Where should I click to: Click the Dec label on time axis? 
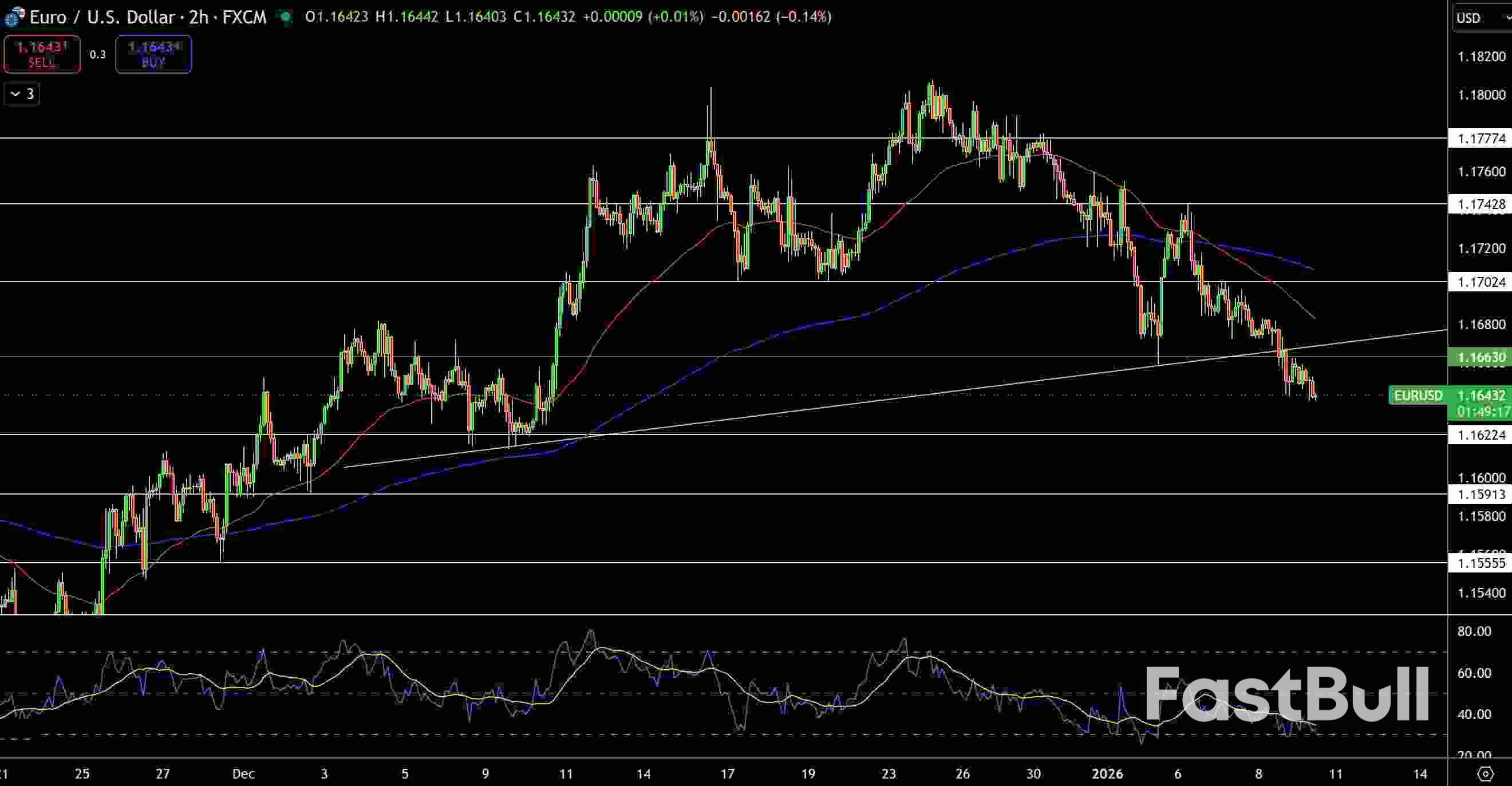coord(243,773)
